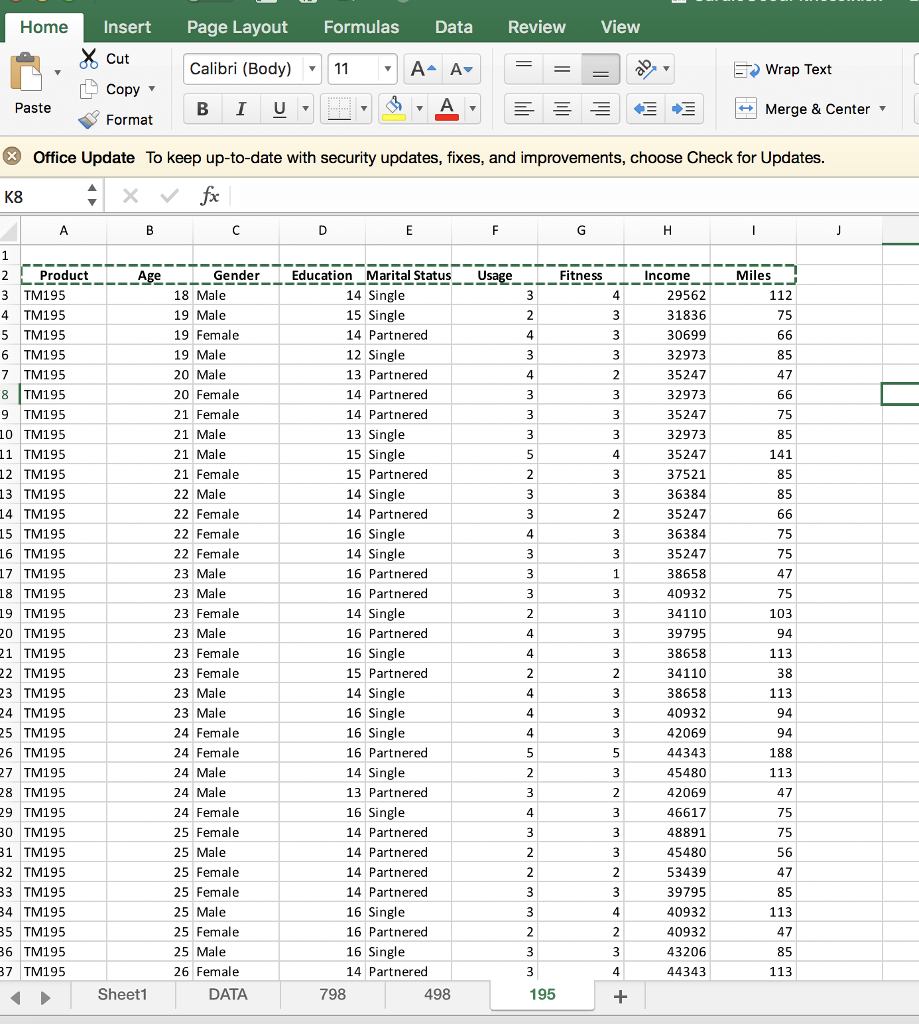Screen dimensions: 919x1024
Task: Click the Name Box stepper arrows
Action: point(92,195)
